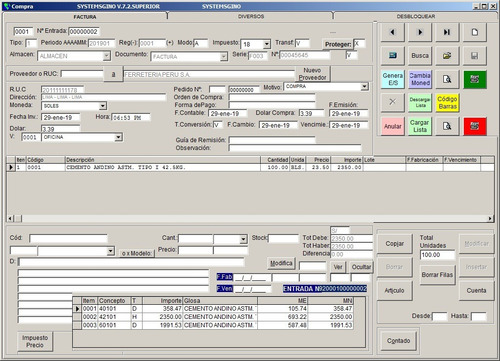
Task: Expand the Impuesto dropdown showing 18
Action: pos(266,44)
